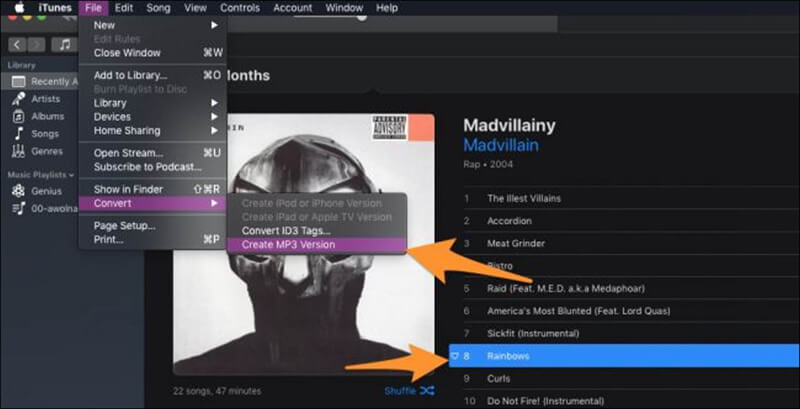This screenshot has height=409, width=800.
Task: Select track The Illest Villains
Action: [x=631, y=198]
